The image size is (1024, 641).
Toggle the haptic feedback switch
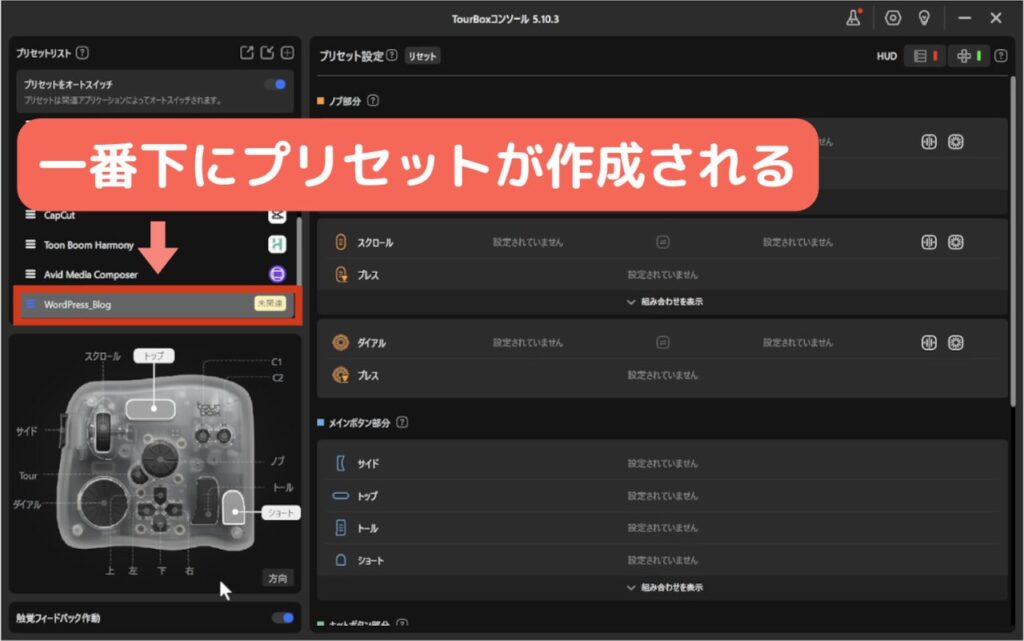click(283, 618)
